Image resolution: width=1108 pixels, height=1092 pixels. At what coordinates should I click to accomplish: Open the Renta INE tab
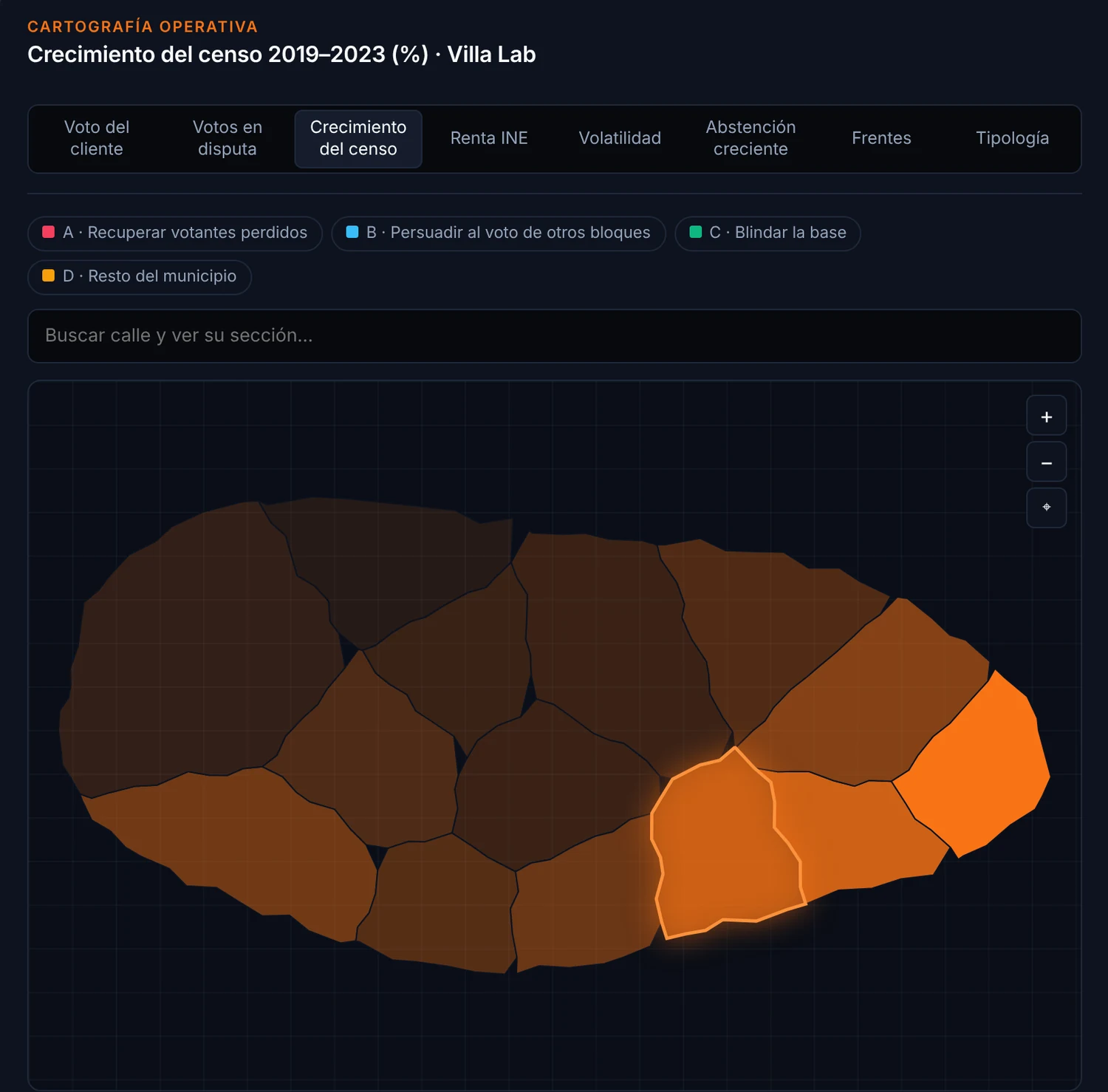point(489,138)
